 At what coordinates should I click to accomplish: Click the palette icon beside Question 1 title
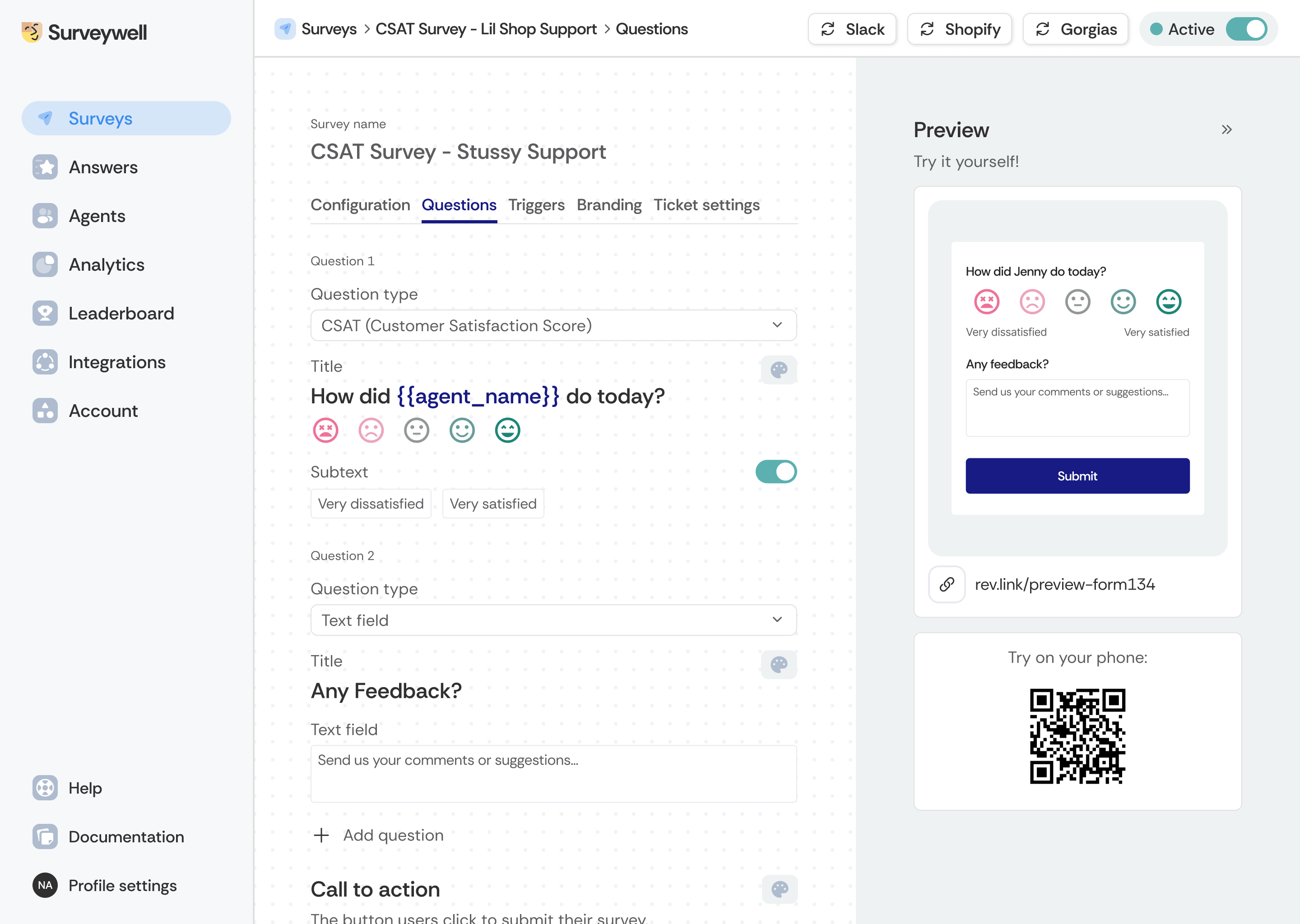click(x=779, y=370)
